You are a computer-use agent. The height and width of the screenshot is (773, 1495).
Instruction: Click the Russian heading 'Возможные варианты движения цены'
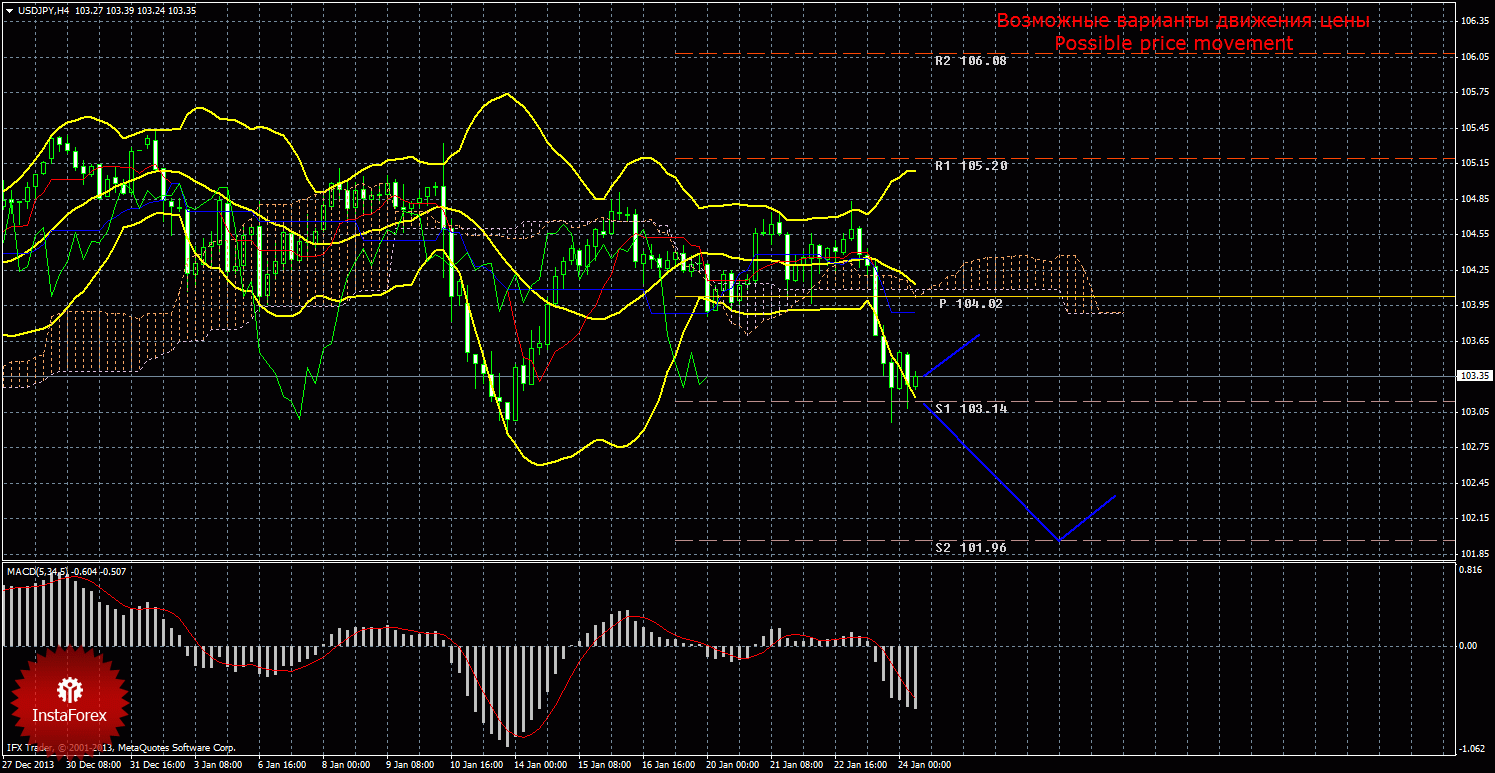tap(1183, 21)
